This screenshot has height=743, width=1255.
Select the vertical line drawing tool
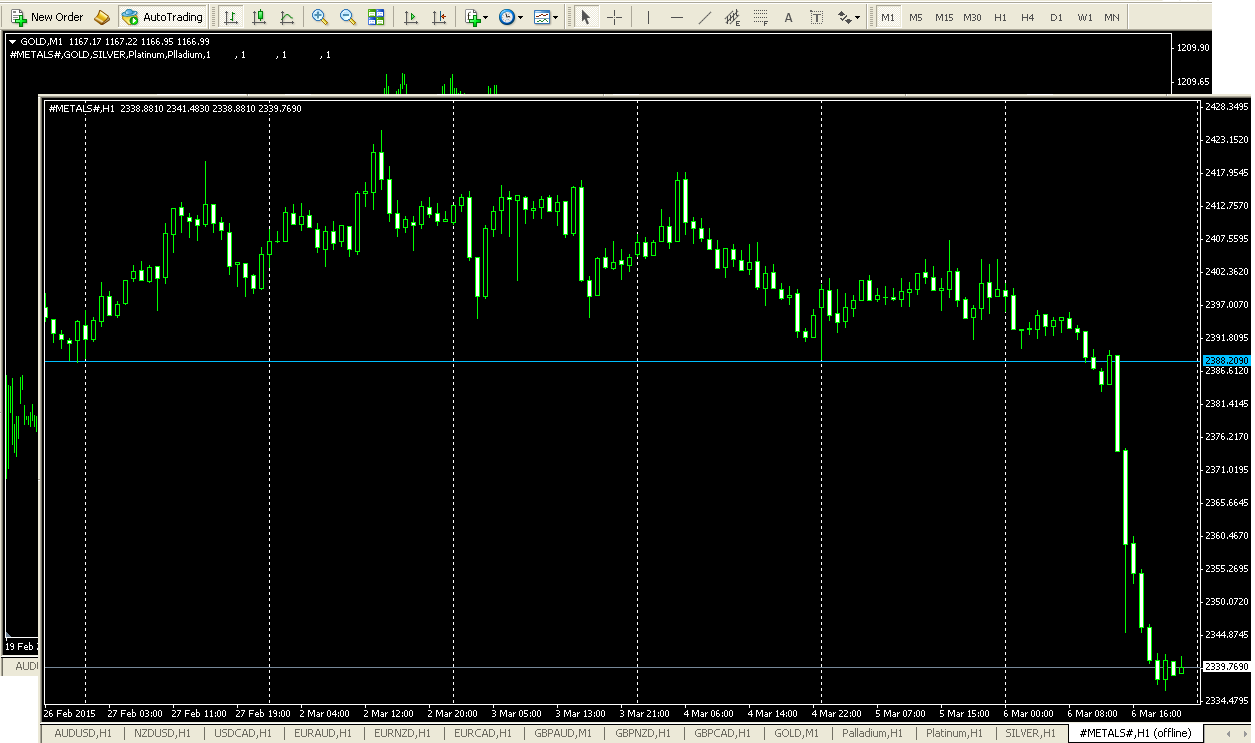648,17
